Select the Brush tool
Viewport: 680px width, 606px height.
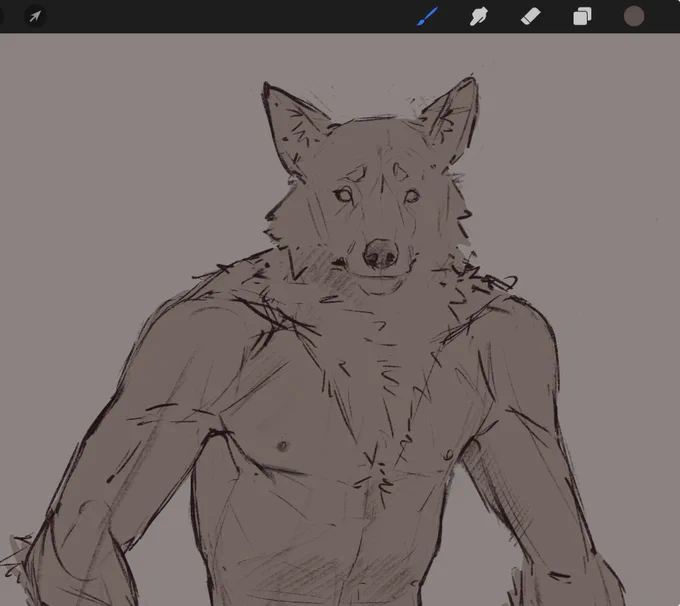(x=428, y=16)
